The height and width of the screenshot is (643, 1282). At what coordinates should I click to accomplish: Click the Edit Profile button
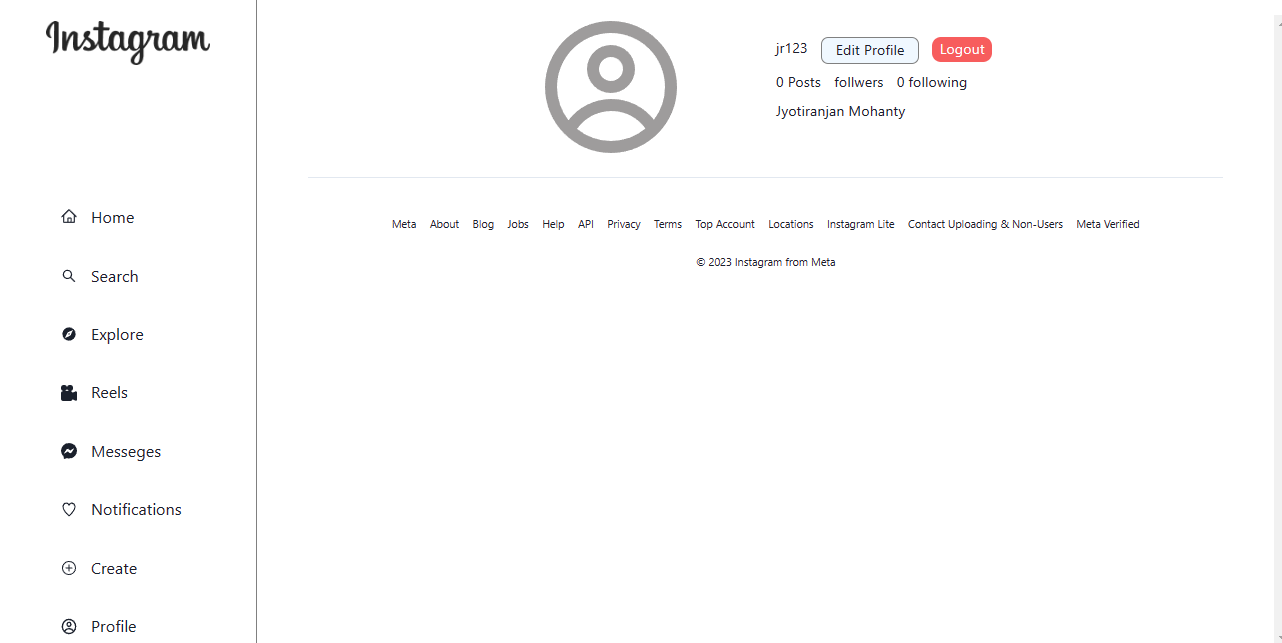tap(870, 50)
